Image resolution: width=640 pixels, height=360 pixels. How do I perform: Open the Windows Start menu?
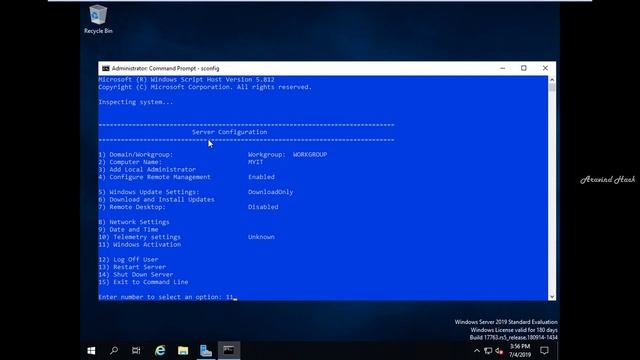tap(91, 351)
